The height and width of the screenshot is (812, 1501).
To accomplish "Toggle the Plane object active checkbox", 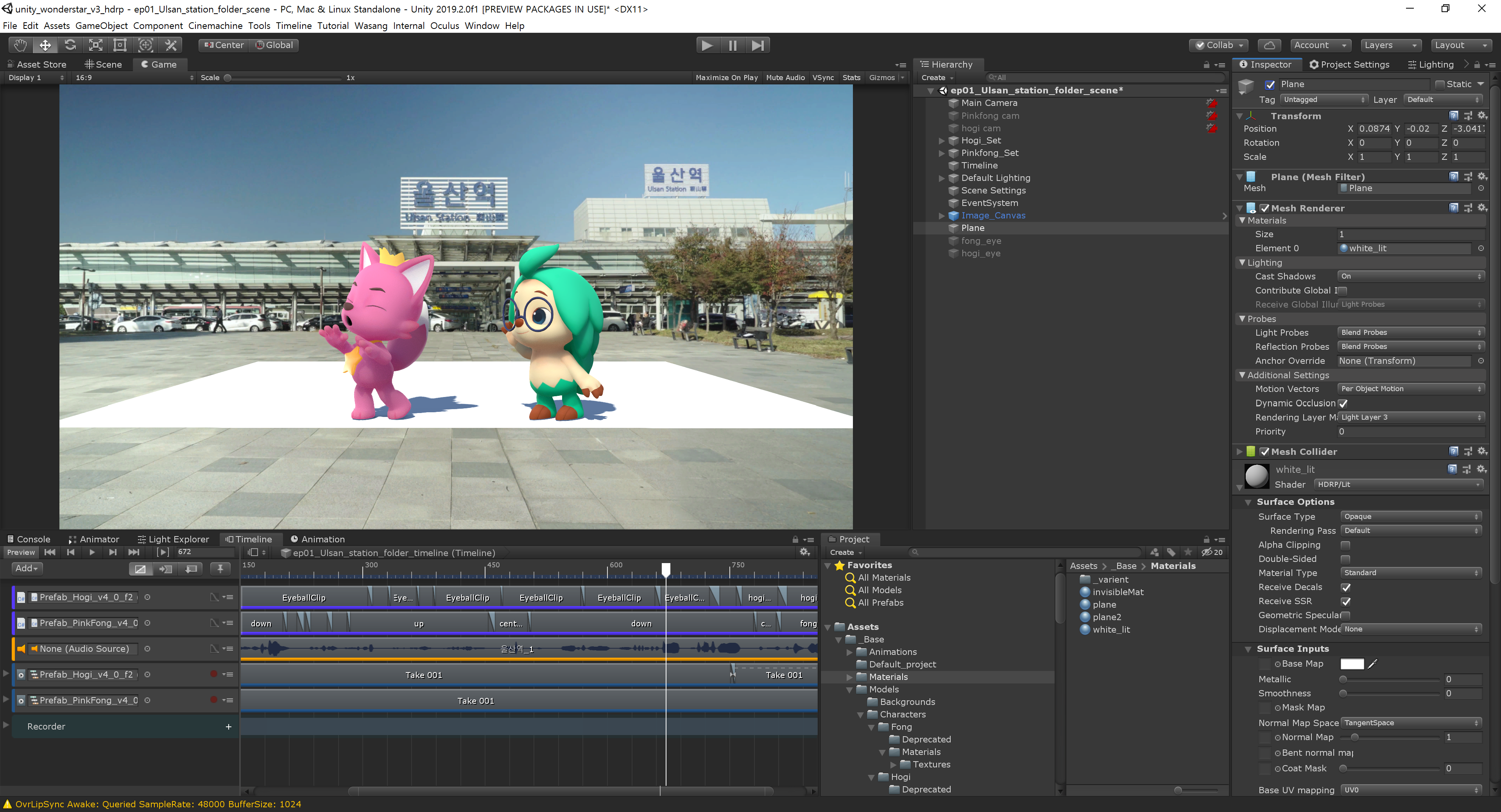I will click(x=1270, y=85).
